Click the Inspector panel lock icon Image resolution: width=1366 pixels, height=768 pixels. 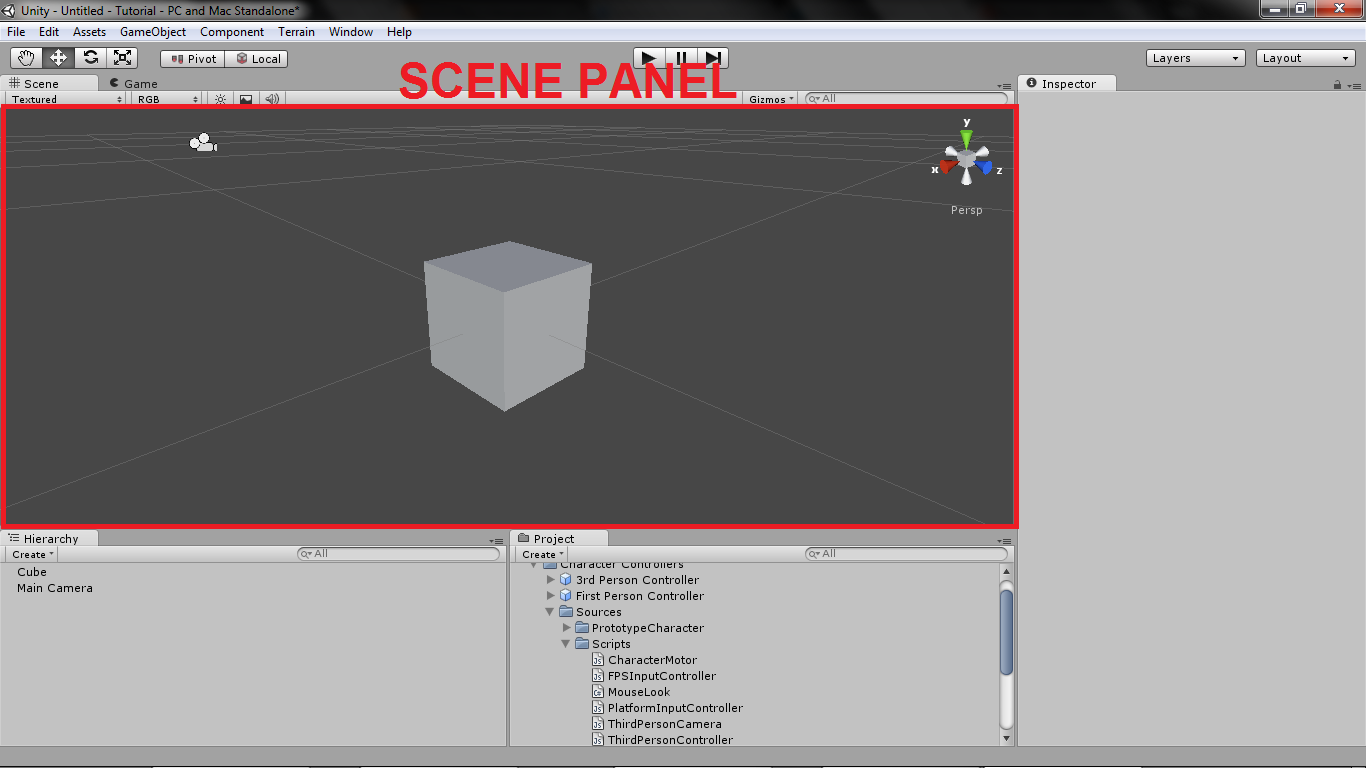click(x=1338, y=83)
